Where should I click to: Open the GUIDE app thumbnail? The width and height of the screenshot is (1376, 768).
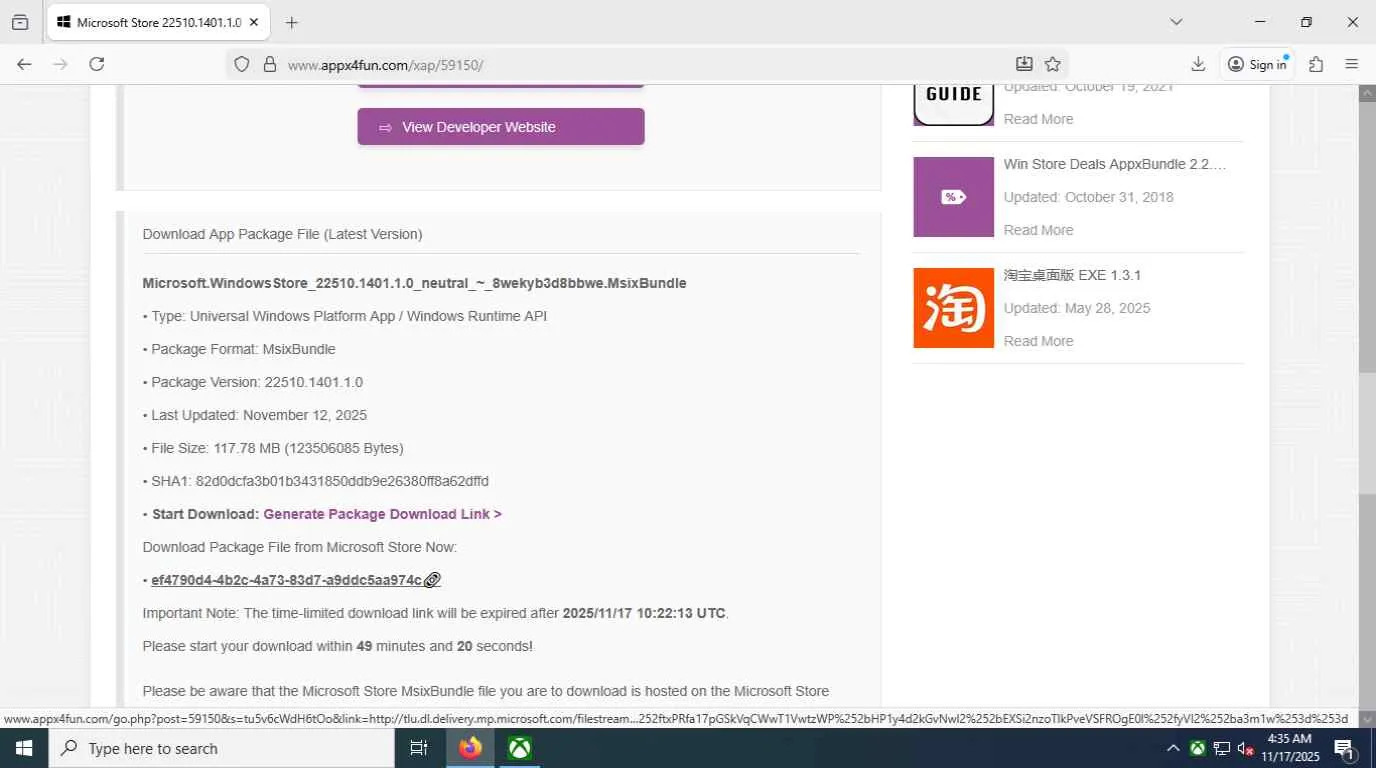[954, 104]
